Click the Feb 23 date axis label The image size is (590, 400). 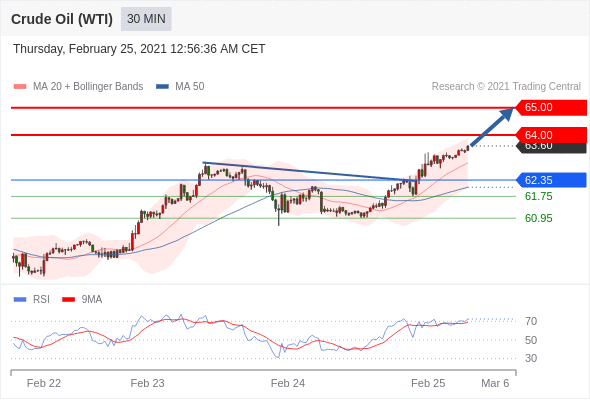click(148, 383)
